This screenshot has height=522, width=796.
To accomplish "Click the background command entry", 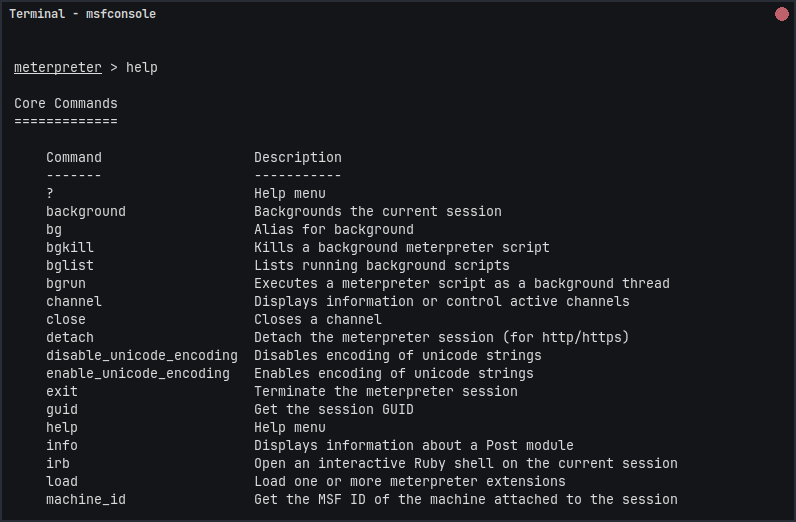I will (86, 212).
